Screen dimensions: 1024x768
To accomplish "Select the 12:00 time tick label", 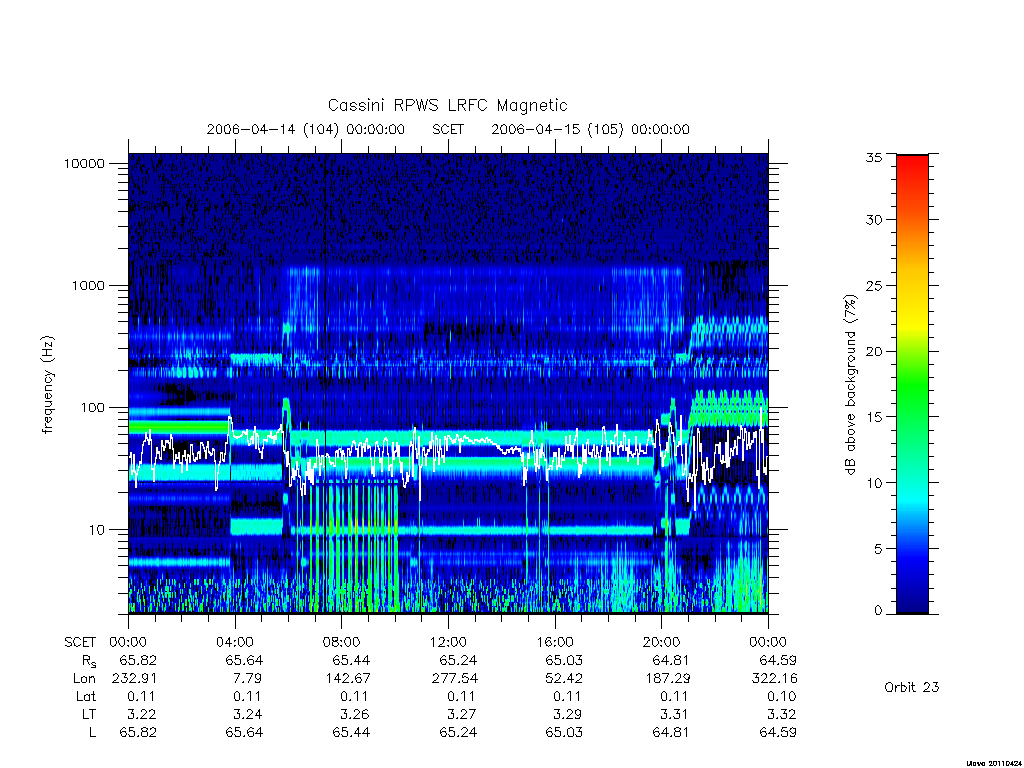I will (x=448, y=642).
